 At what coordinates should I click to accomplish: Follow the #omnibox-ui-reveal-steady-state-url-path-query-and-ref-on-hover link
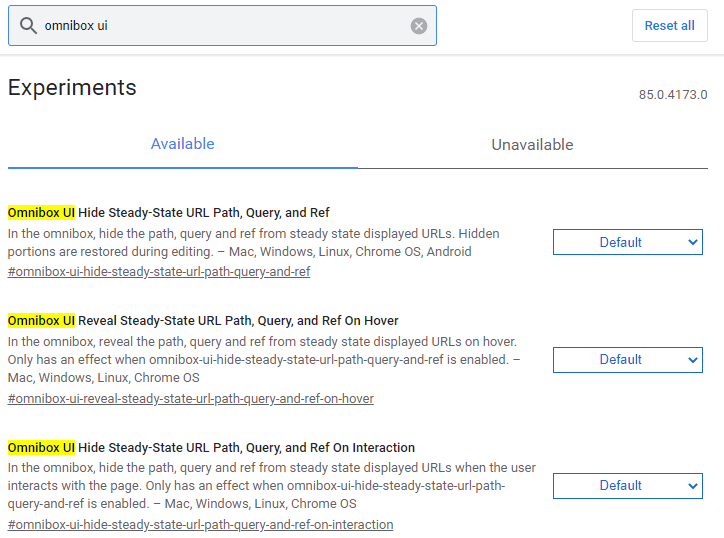pos(190,399)
